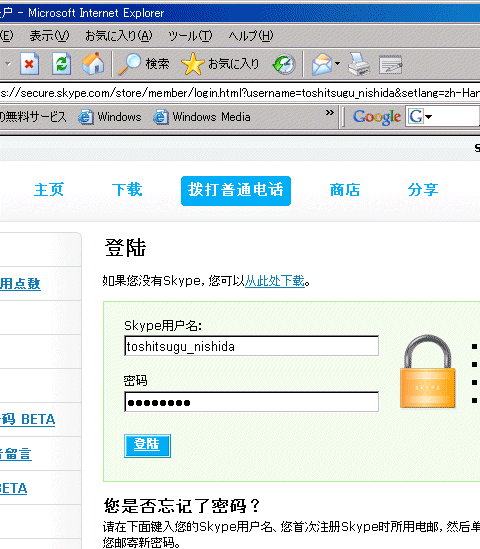Viewport: 480px width, 549px height.
Task: Open the mail envelope icon
Action: pyautogui.click(x=321, y=64)
